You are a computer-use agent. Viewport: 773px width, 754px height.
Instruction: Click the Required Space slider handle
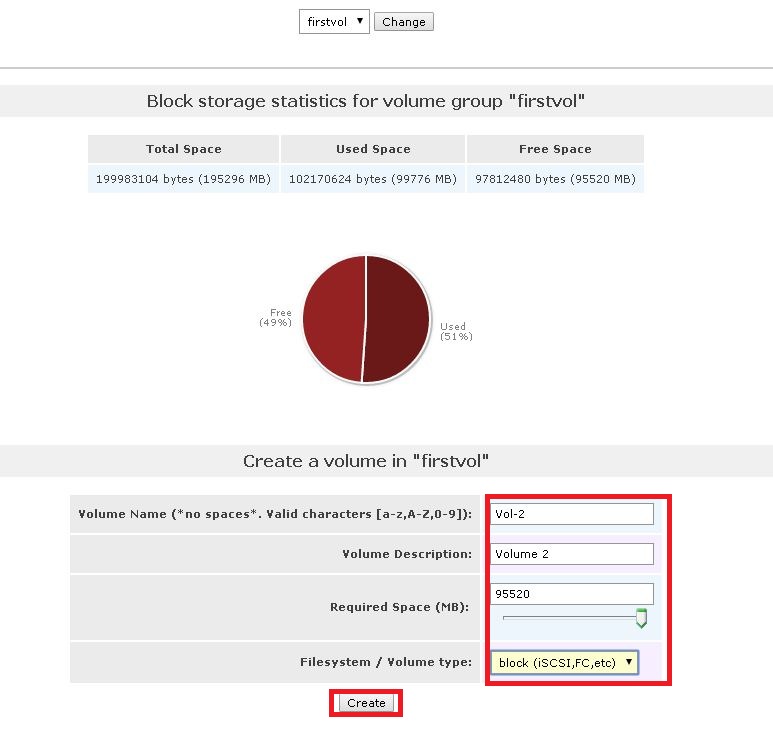[641, 618]
